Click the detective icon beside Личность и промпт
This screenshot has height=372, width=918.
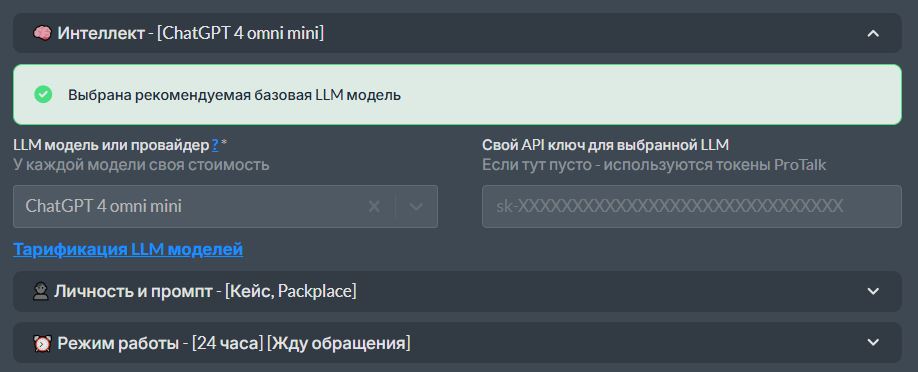[40, 291]
